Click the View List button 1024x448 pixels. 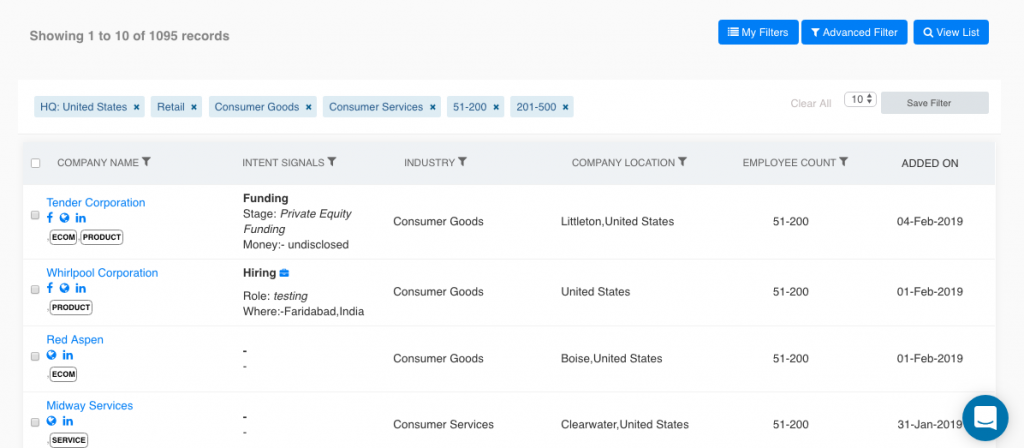coord(951,32)
